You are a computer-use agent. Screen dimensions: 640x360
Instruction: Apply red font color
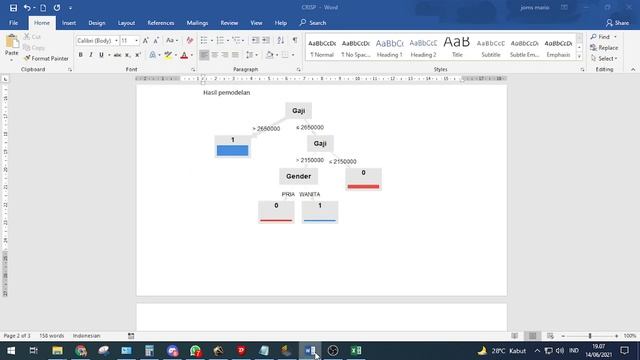click(x=184, y=55)
